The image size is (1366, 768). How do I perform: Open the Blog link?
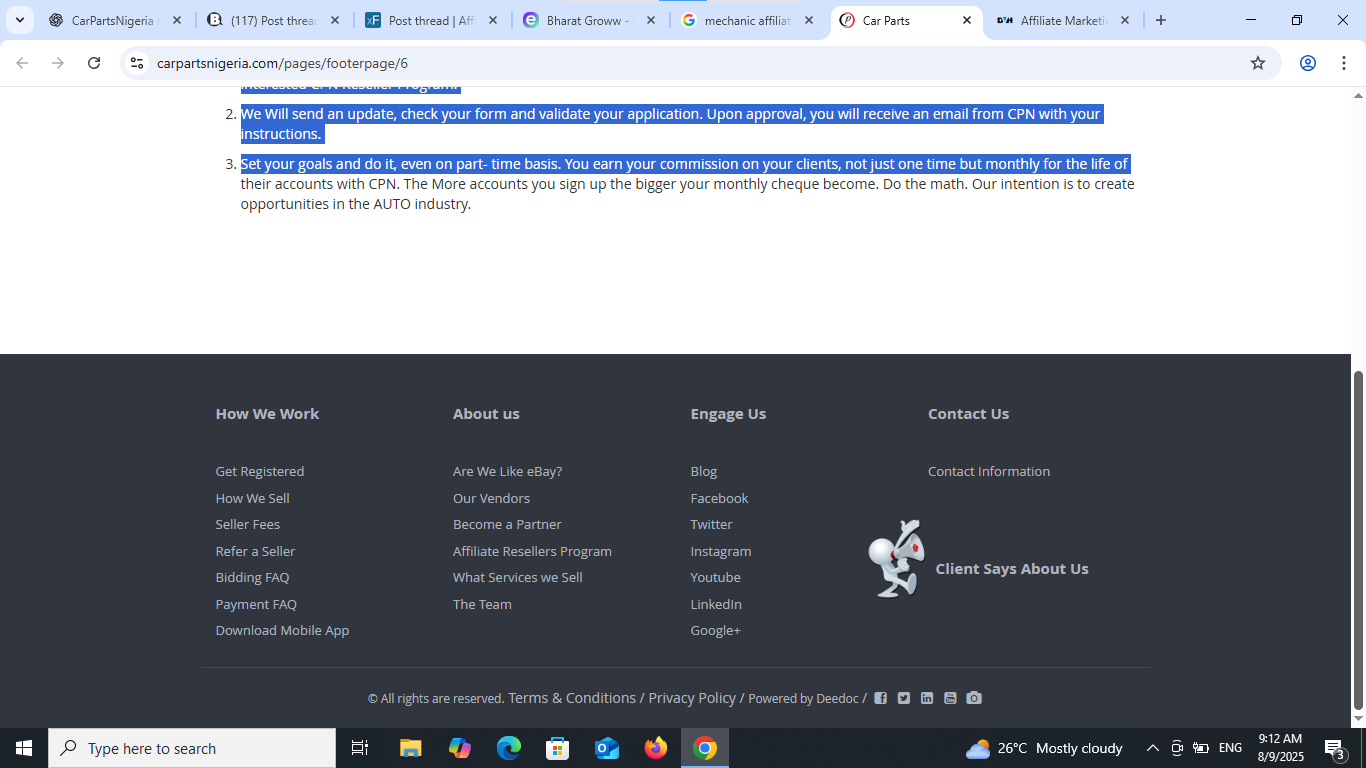[703, 471]
